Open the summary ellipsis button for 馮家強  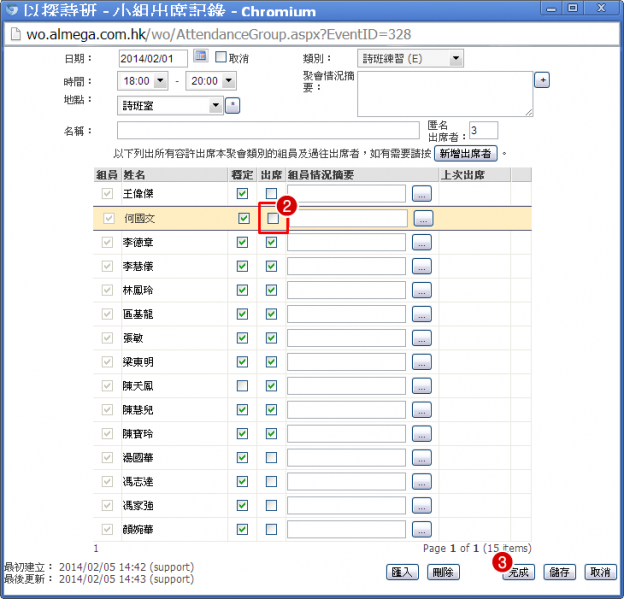pos(422,505)
